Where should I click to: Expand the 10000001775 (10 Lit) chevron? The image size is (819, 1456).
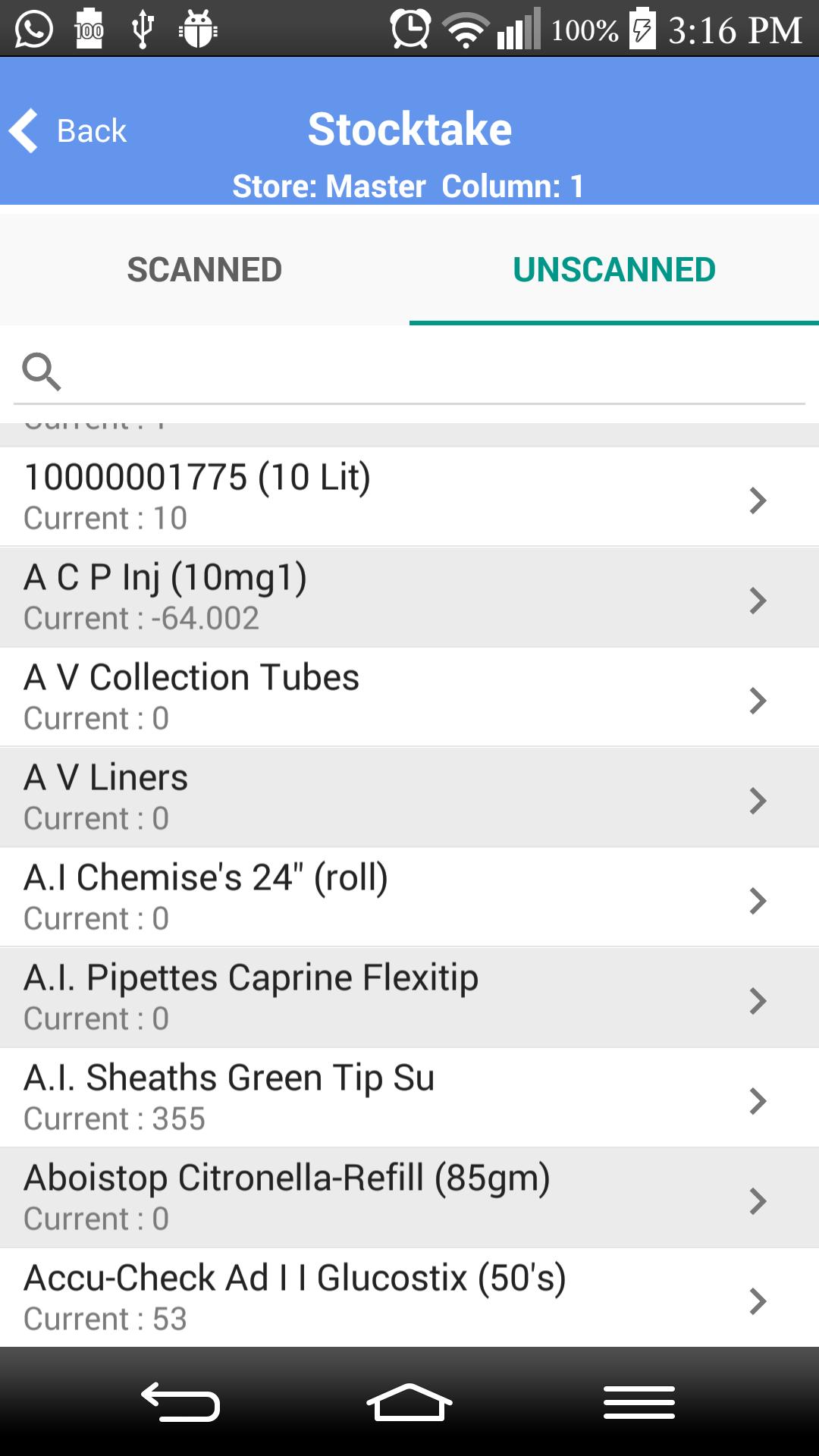click(758, 500)
